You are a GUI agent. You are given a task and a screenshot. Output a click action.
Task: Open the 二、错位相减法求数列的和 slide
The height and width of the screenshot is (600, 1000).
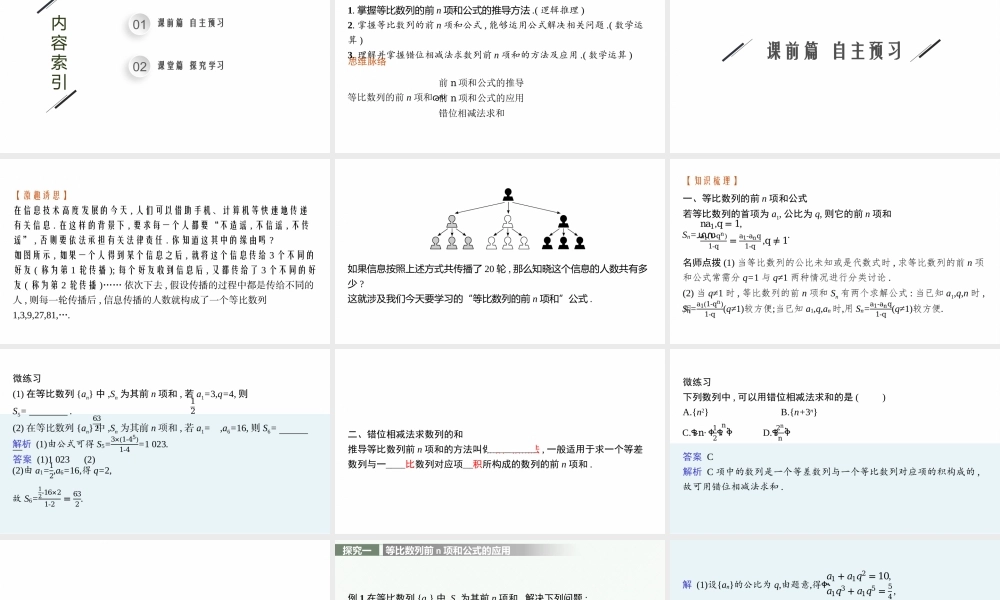(499, 441)
